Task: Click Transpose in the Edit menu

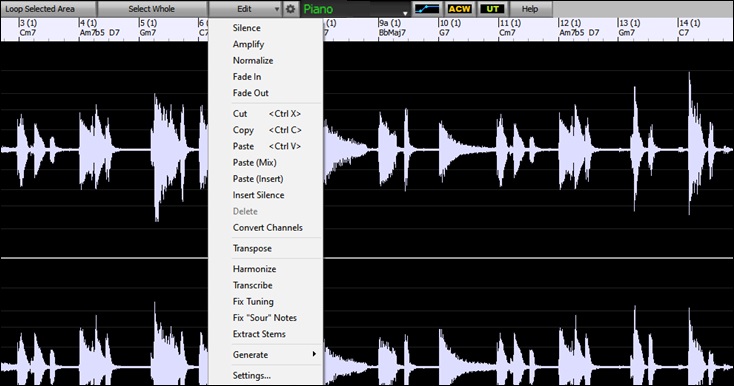Action: click(x=252, y=248)
